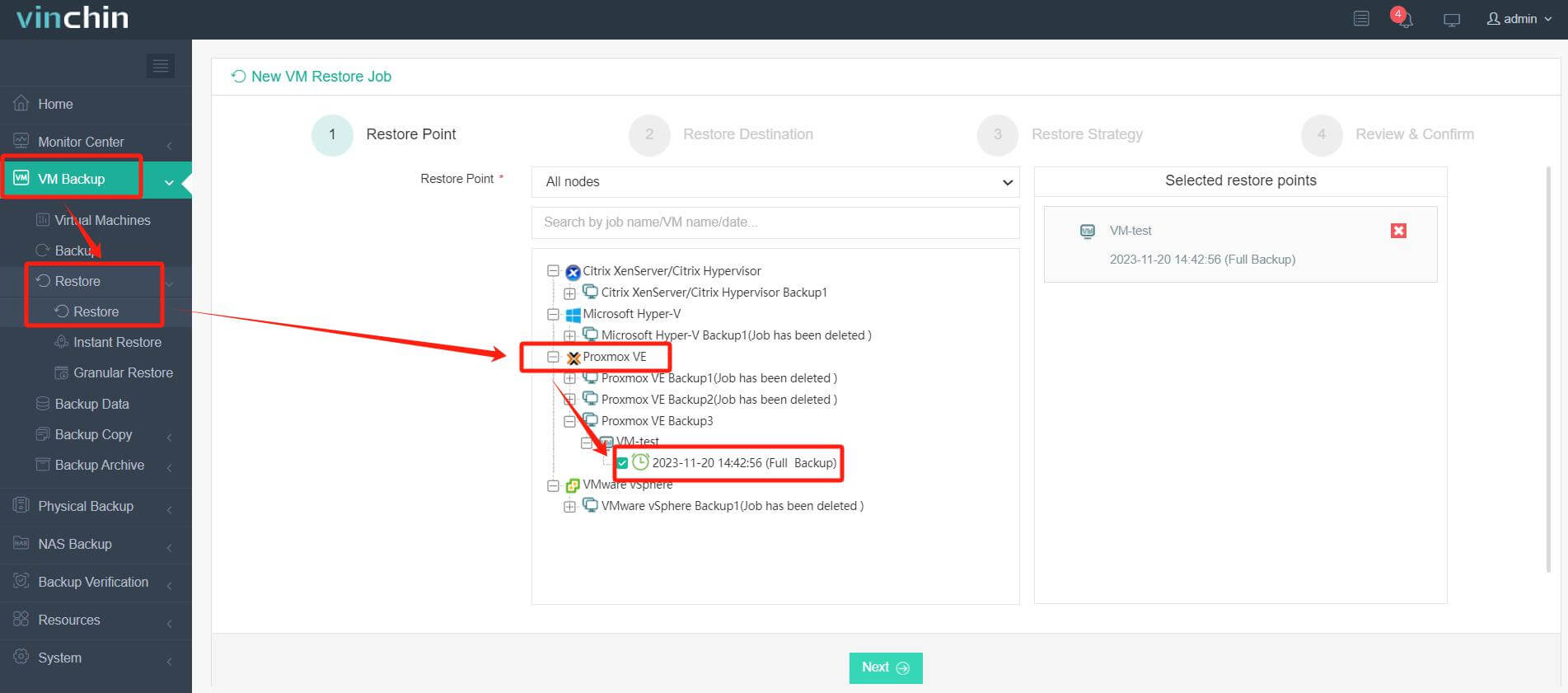Toggle the sidebar hamburger menu
Viewport: 1568px width, 693px height.
tap(161, 65)
